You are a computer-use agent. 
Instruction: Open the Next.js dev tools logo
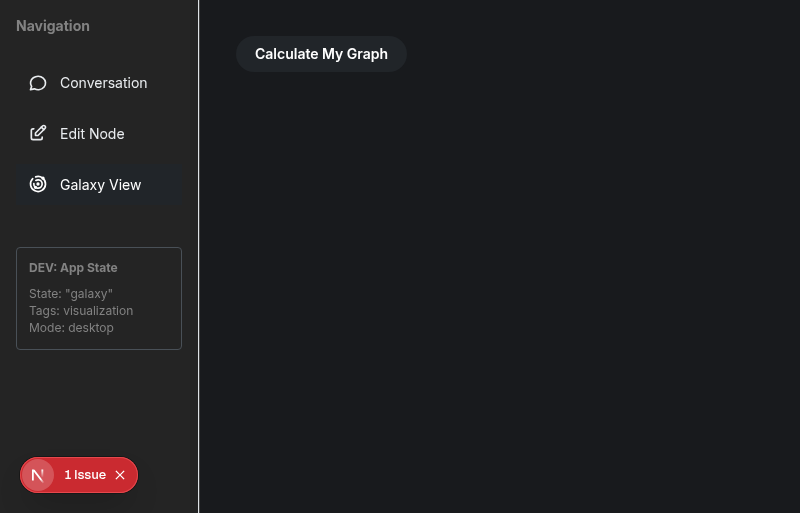point(38,475)
